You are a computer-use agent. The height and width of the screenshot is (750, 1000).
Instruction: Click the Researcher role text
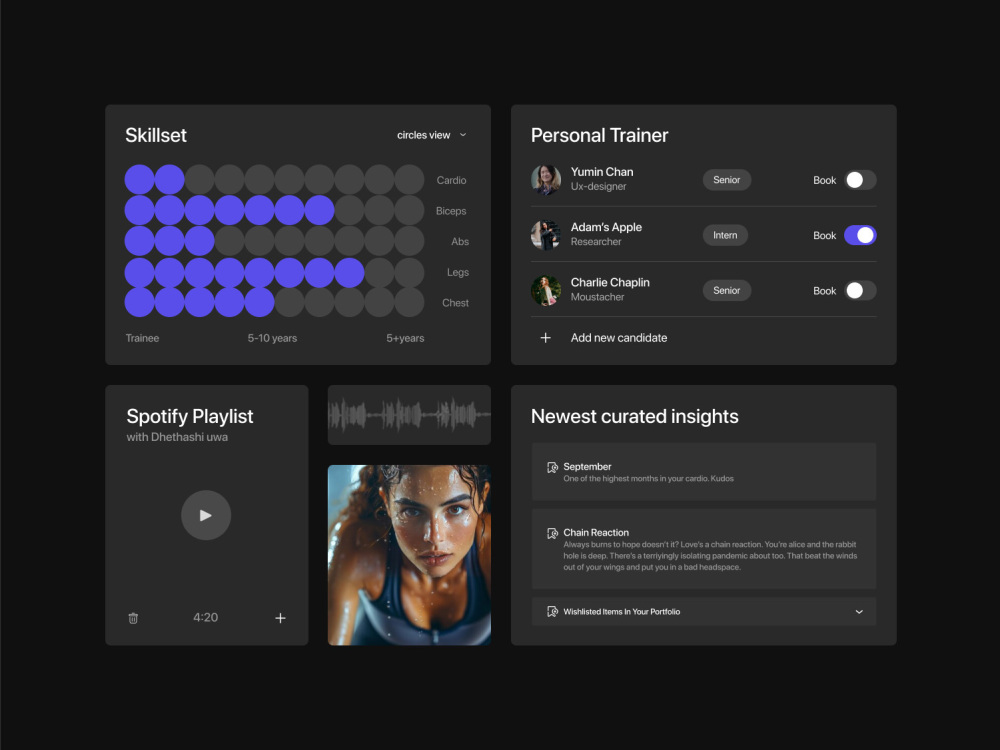596,242
